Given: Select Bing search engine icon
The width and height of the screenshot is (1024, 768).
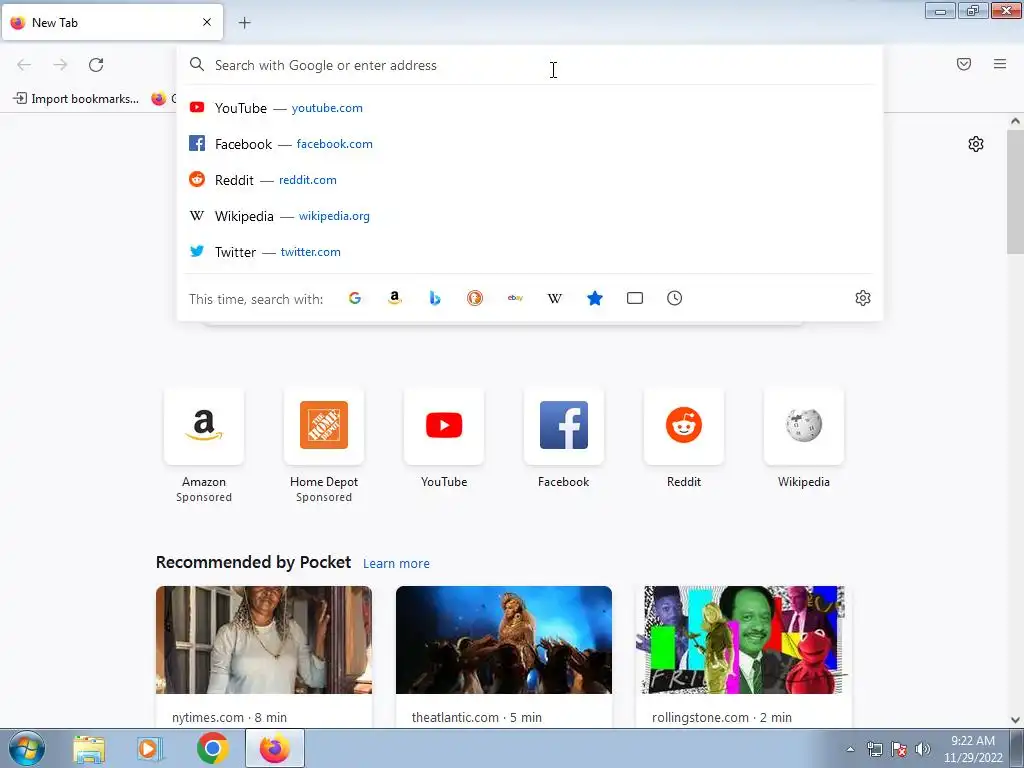Looking at the screenshot, I should (x=435, y=298).
